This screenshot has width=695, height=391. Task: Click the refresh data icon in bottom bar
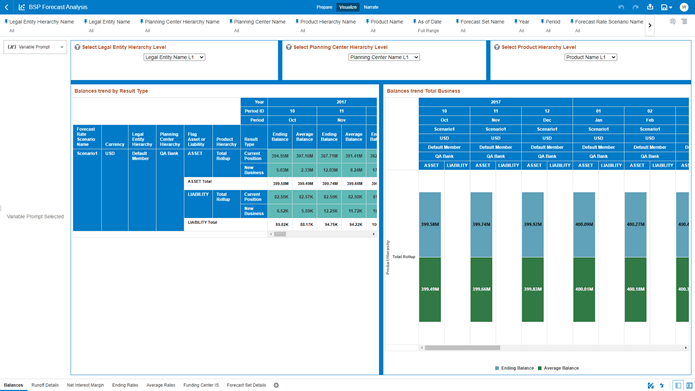tap(662, 386)
